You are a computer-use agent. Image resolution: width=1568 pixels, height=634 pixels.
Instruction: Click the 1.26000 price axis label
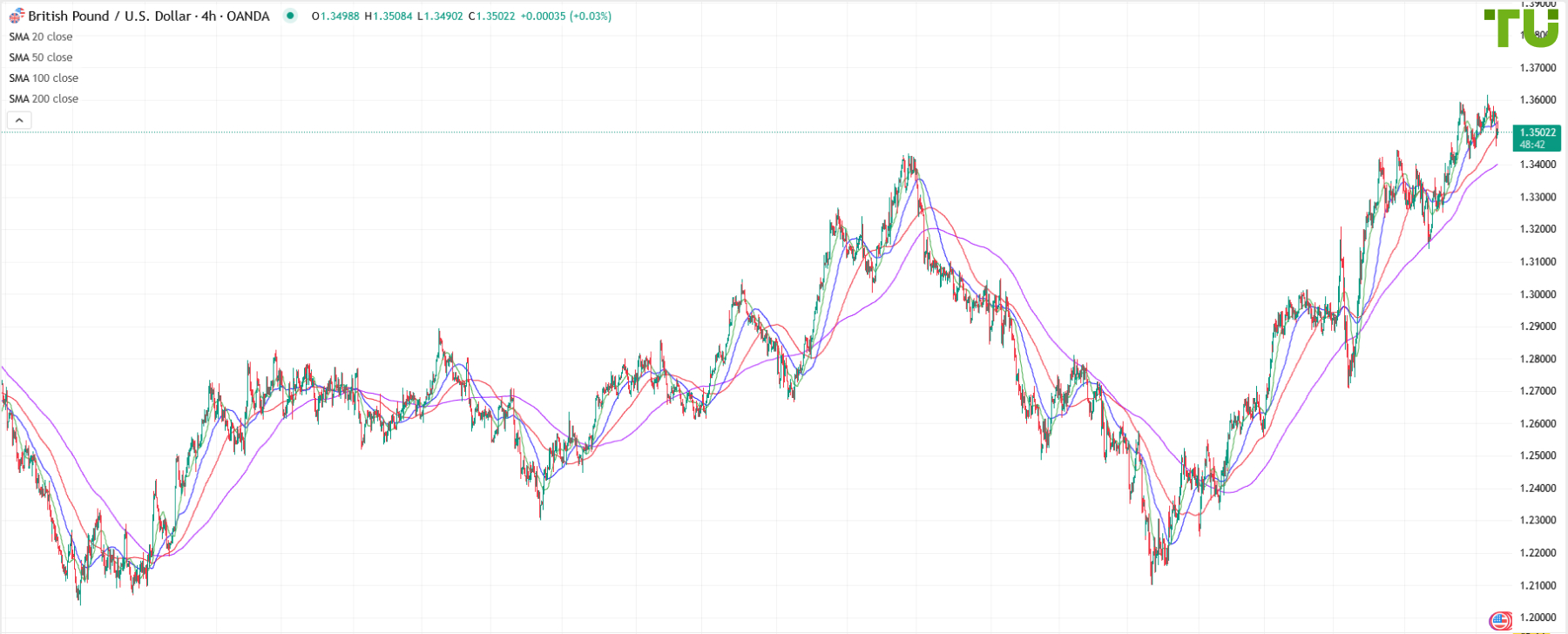click(1538, 423)
